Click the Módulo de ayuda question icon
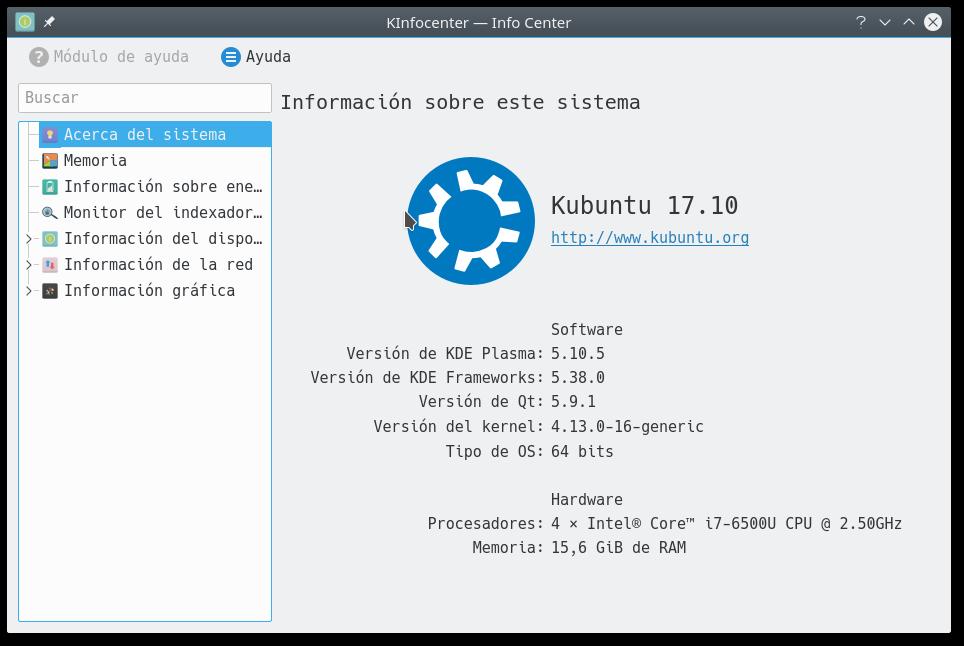 tap(38, 57)
